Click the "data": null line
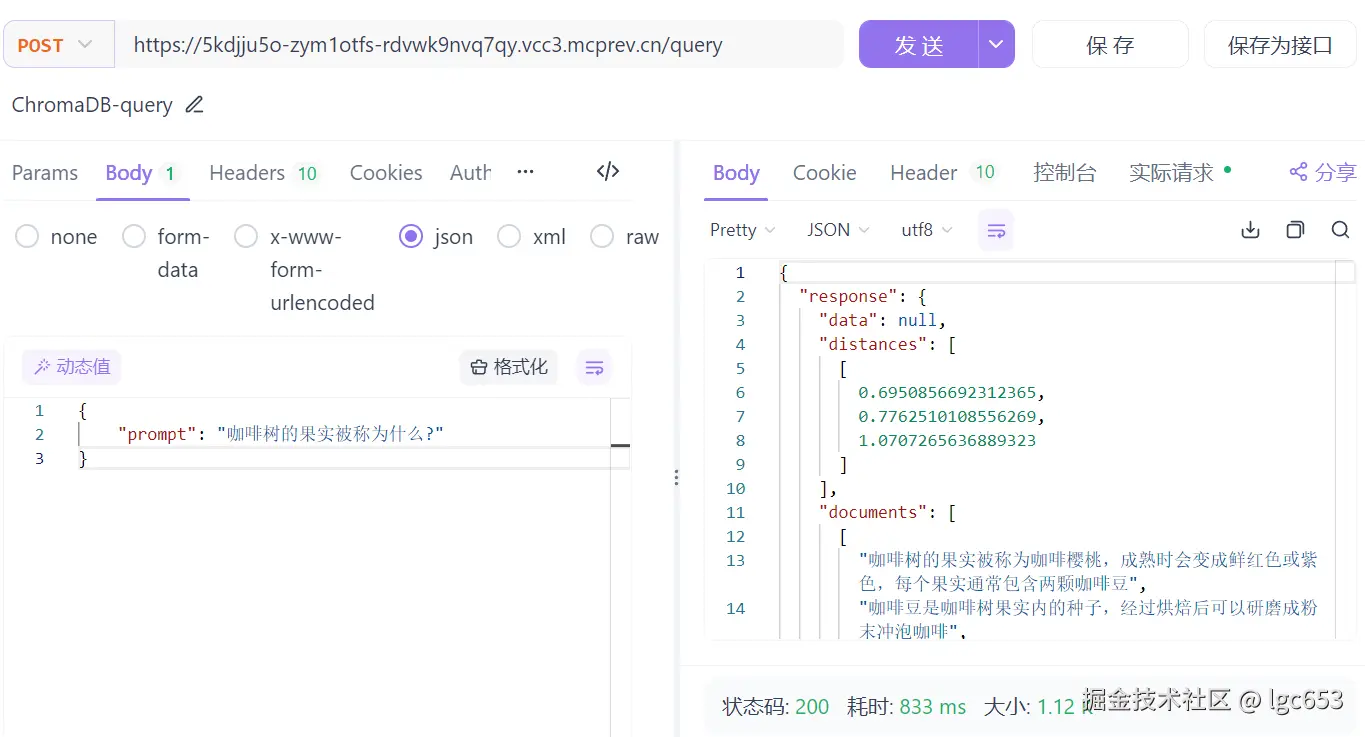The image size is (1365, 737). pyautogui.click(x=882, y=320)
